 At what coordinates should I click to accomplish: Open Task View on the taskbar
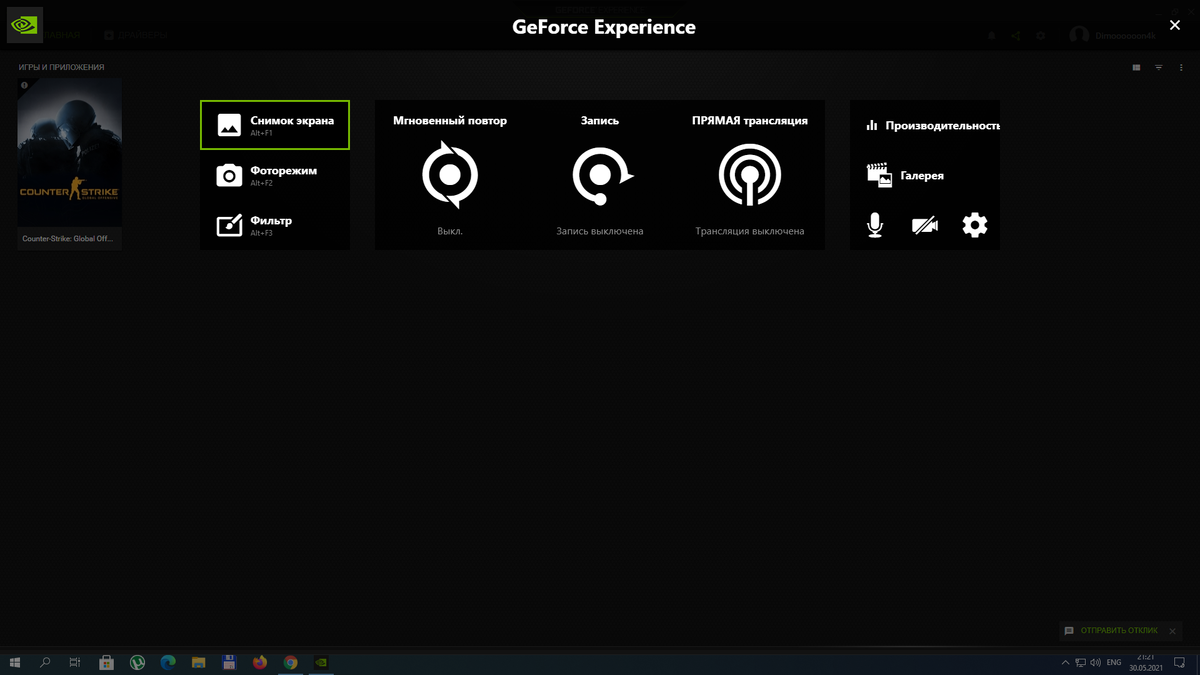point(75,662)
